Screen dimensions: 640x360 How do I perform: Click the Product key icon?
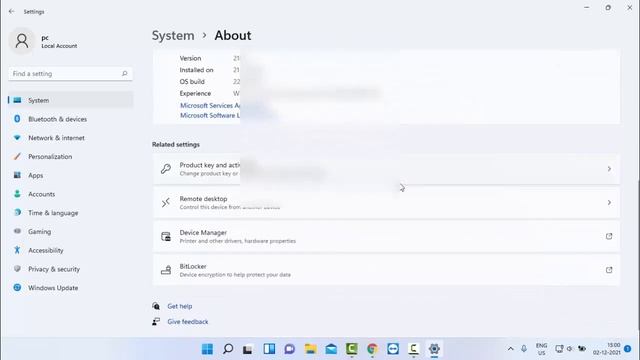pos(166,169)
